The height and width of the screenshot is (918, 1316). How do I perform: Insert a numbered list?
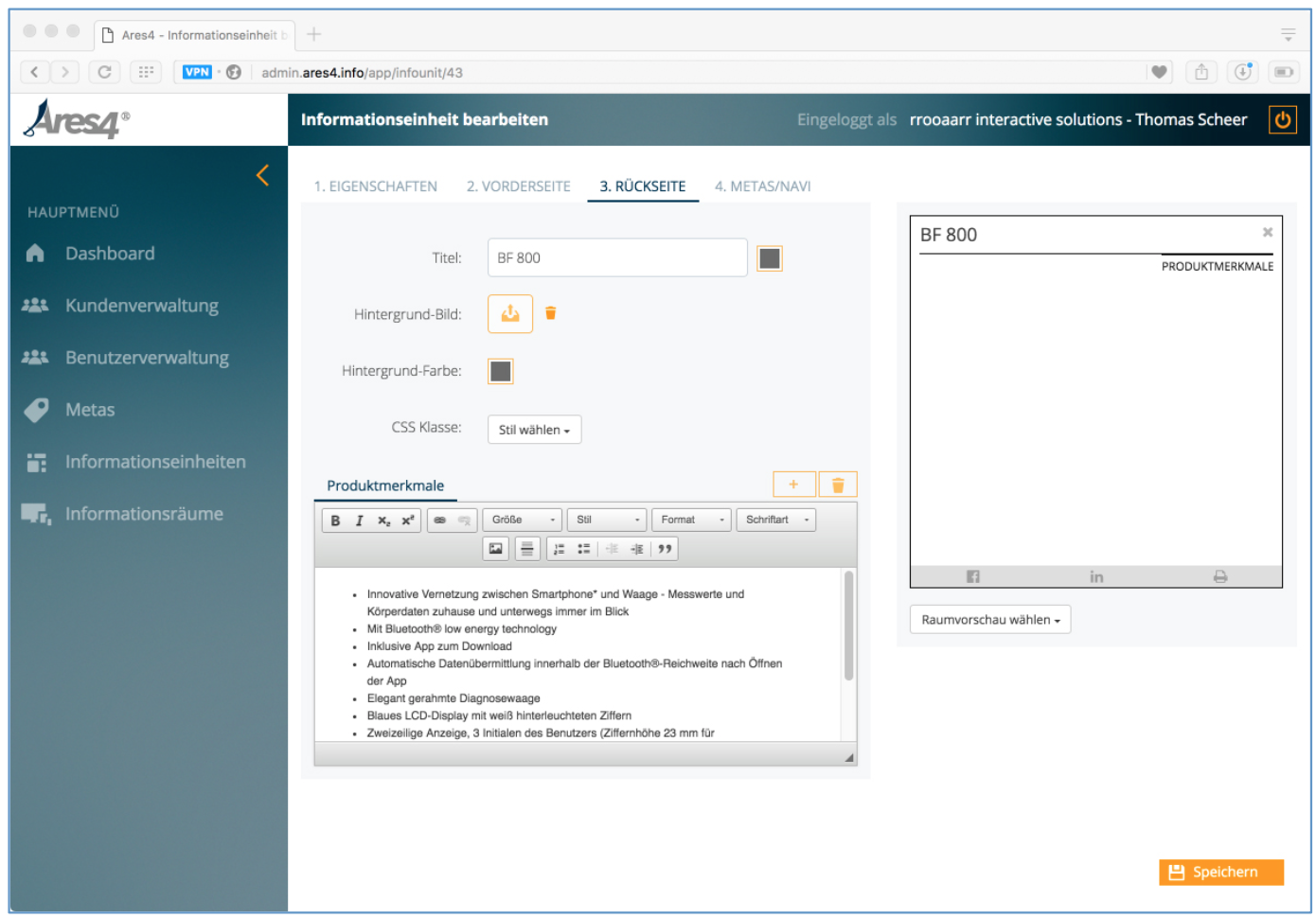[560, 549]
